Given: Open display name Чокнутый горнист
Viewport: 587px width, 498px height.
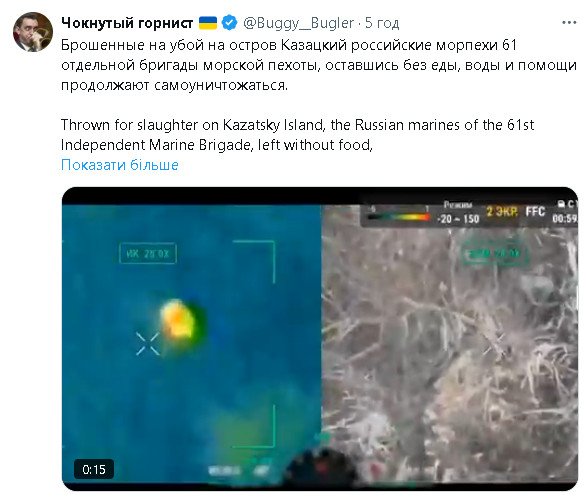Looking at the screenshot, I should pyautogui.click(x=127, y=23).
